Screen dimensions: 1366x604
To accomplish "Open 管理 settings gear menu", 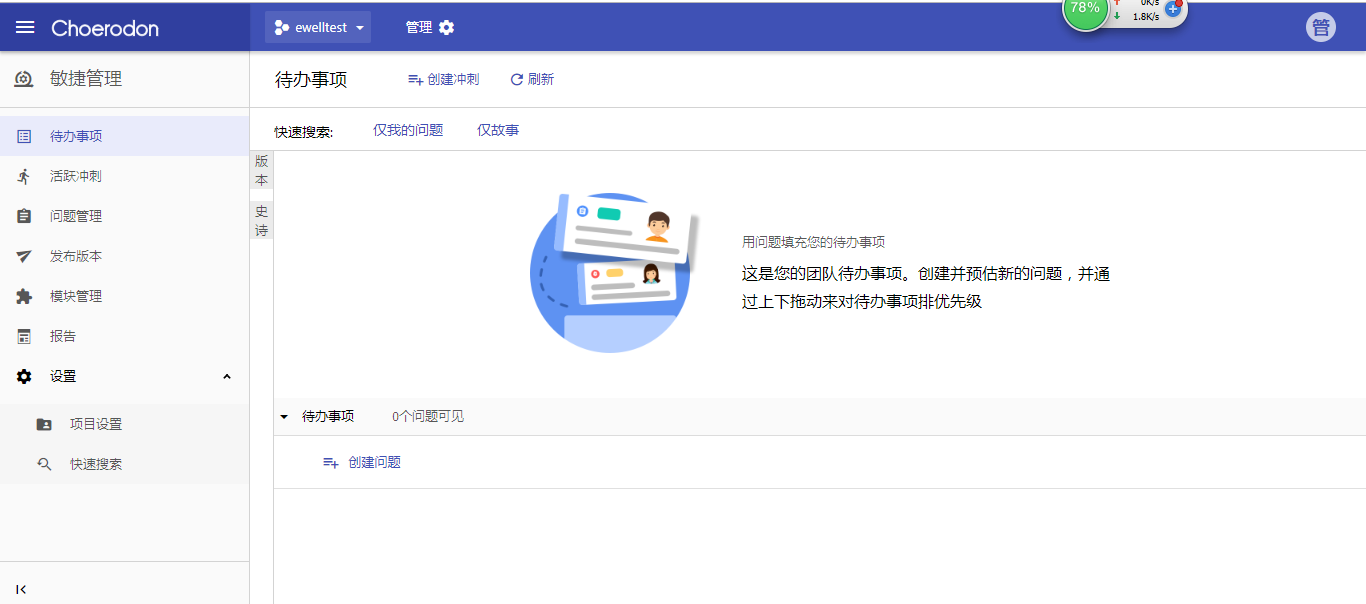I will [430, 27].
